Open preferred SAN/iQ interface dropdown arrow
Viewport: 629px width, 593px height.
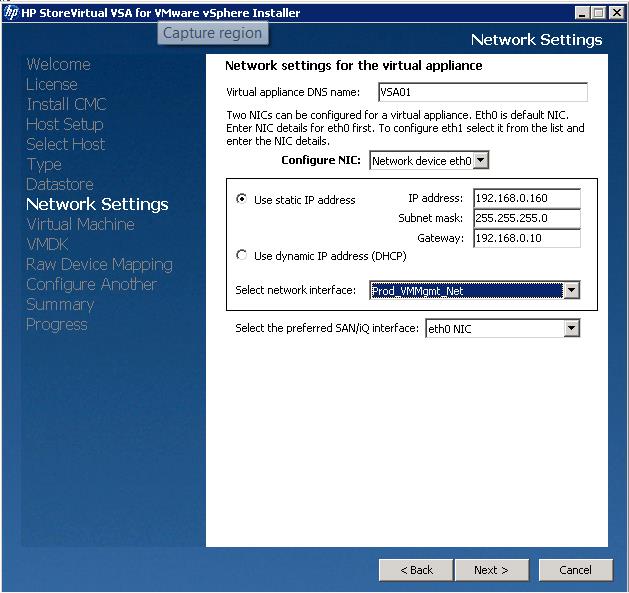pos(571,328)
